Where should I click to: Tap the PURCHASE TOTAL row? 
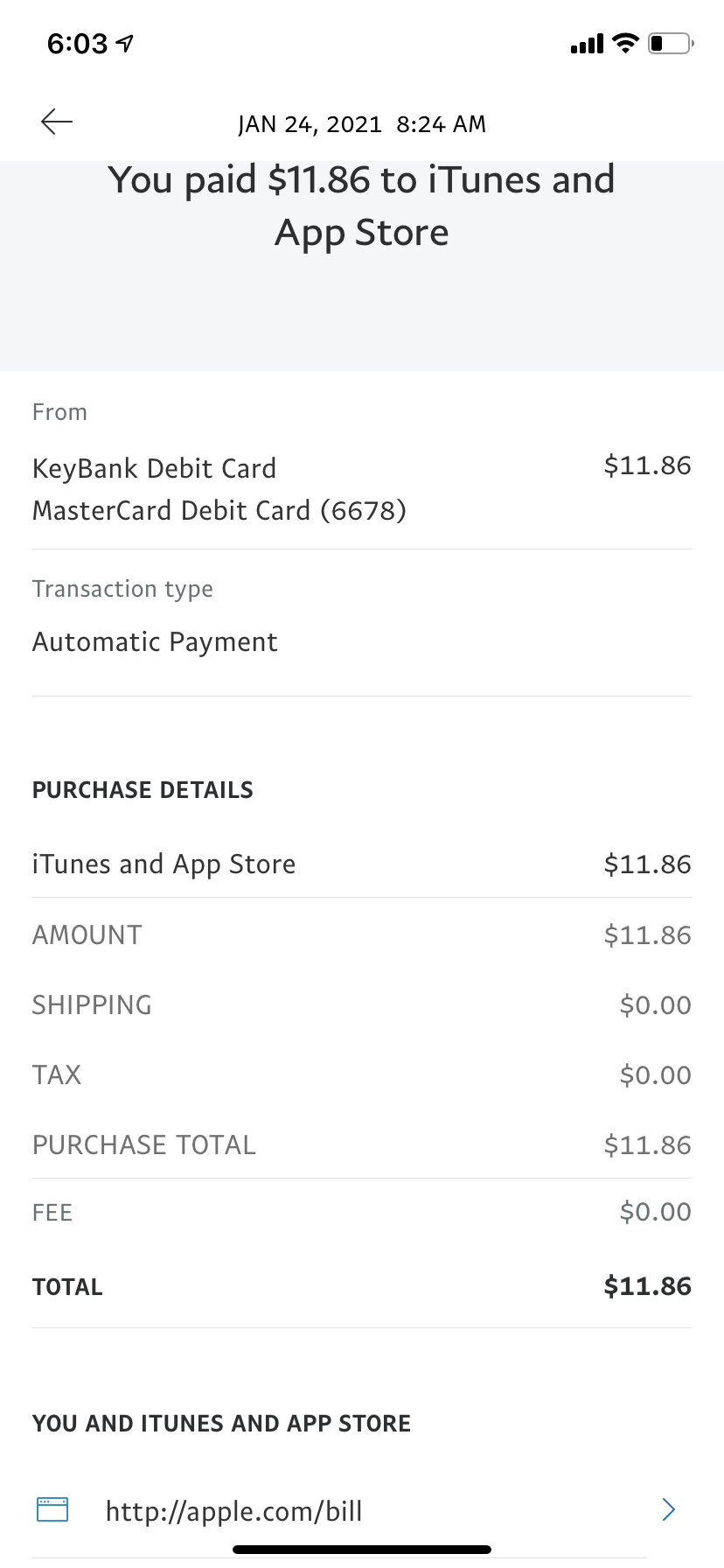(x=362, y=1144)
